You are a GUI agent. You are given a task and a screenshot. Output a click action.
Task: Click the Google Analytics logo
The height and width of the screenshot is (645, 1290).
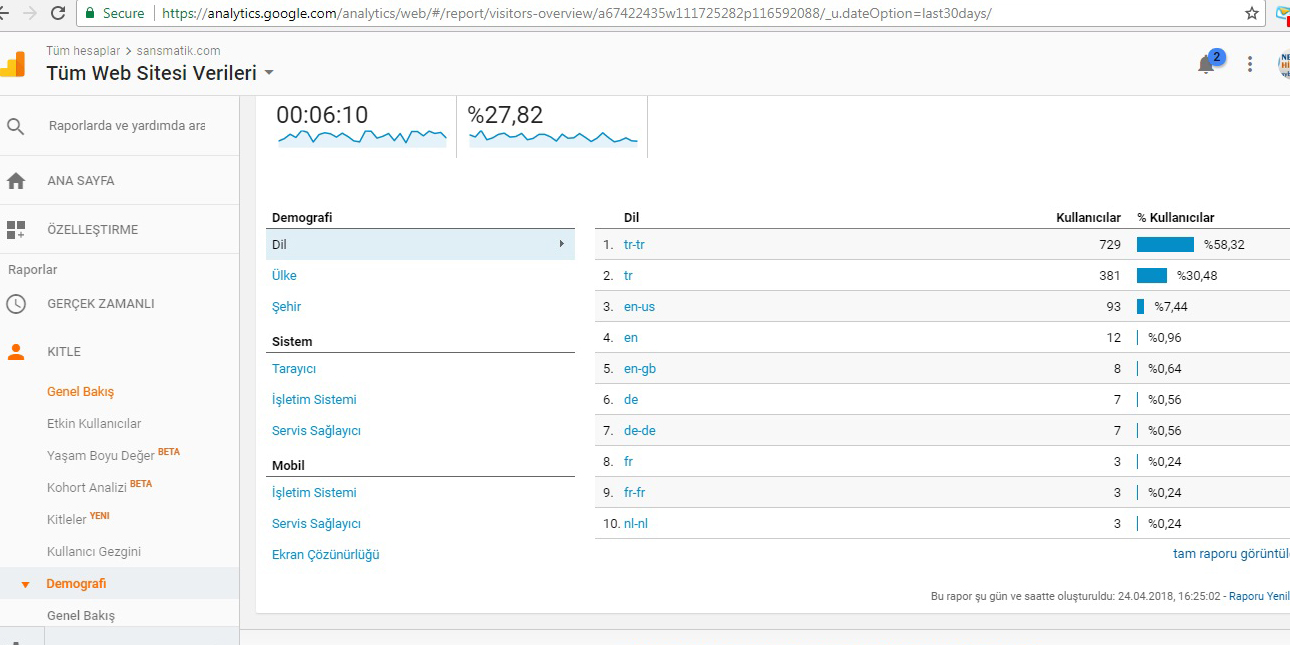coord(13,64)
